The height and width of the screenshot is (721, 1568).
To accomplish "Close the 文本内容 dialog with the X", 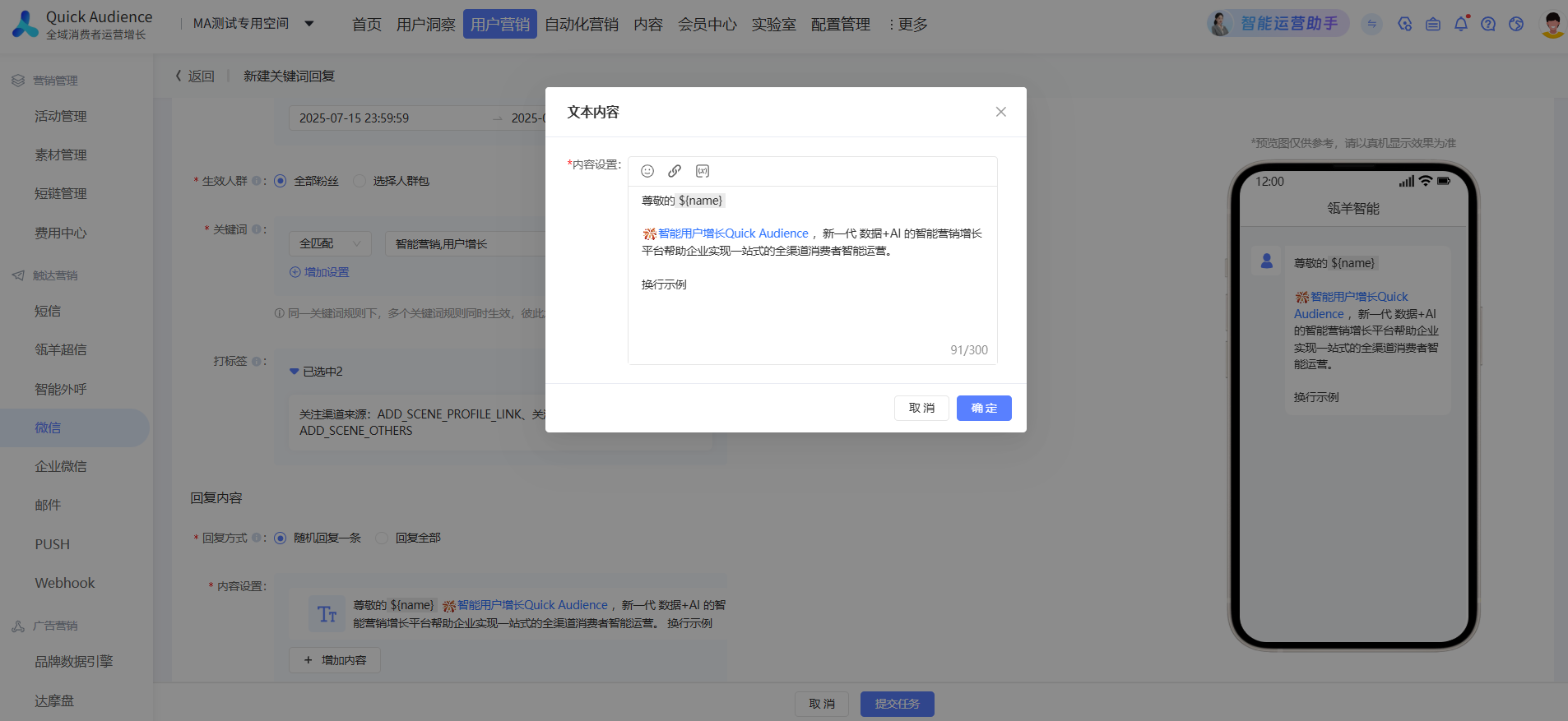I will click(1001, 112).
